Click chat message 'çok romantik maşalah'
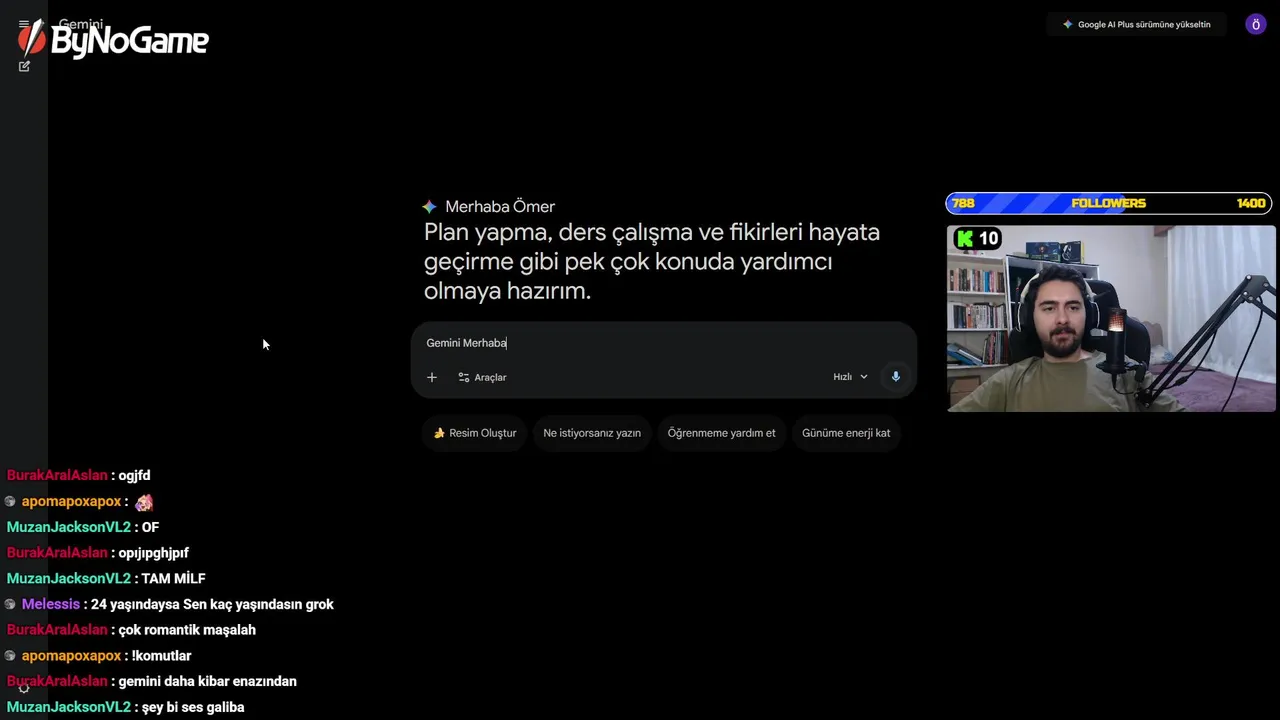The image size is (1280, 720). (187, 630)
